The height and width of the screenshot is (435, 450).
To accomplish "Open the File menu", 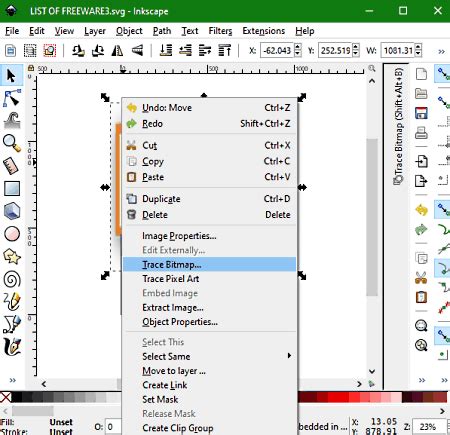I will tap(12, 31).
